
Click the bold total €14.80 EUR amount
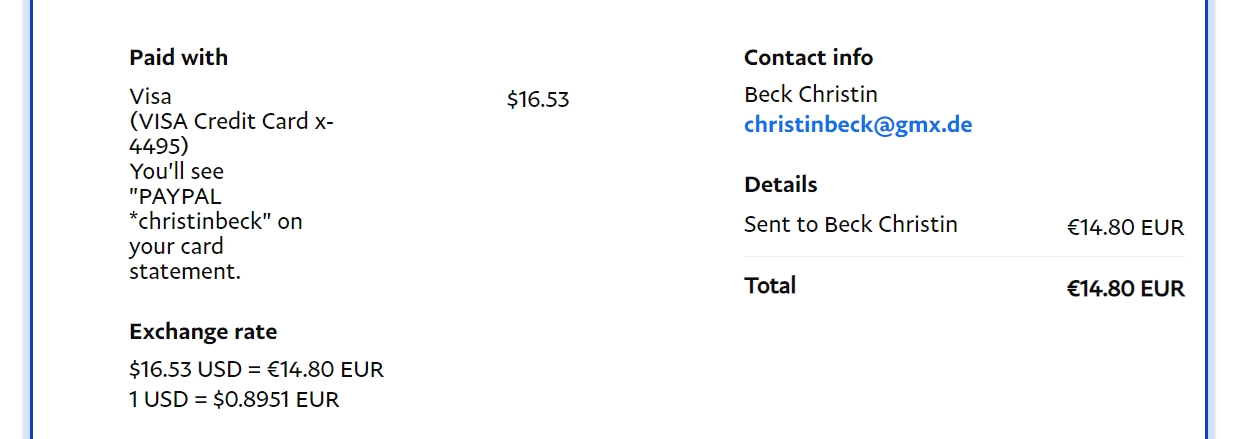click(x=1125, y=290)
